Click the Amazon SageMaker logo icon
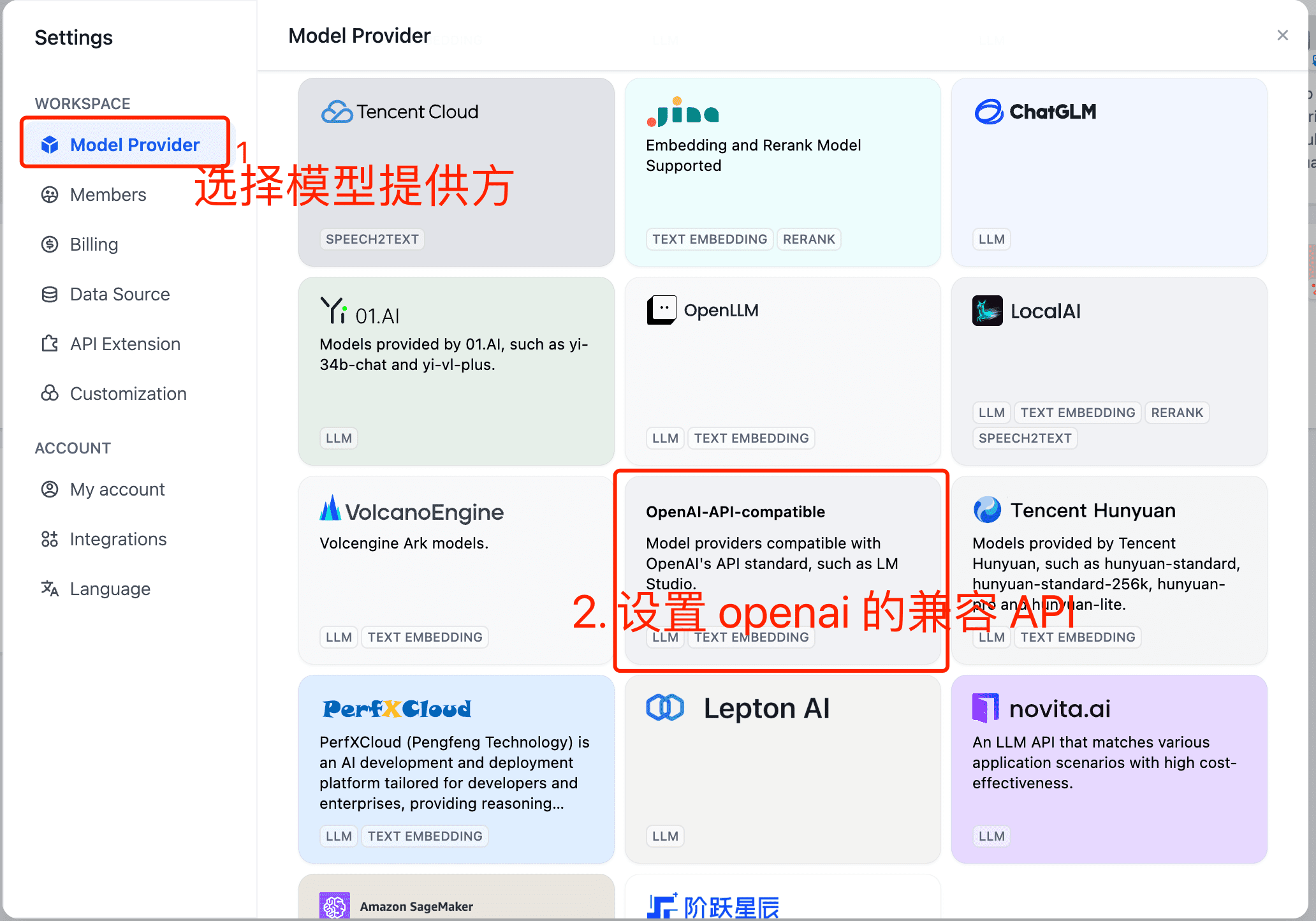This screenshot has height=921, width=1316. coord(335,906)
